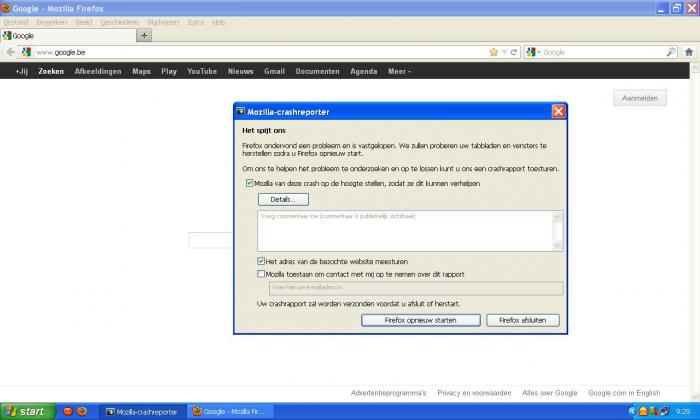Click Zoeken in Google bar

point(51,71)
